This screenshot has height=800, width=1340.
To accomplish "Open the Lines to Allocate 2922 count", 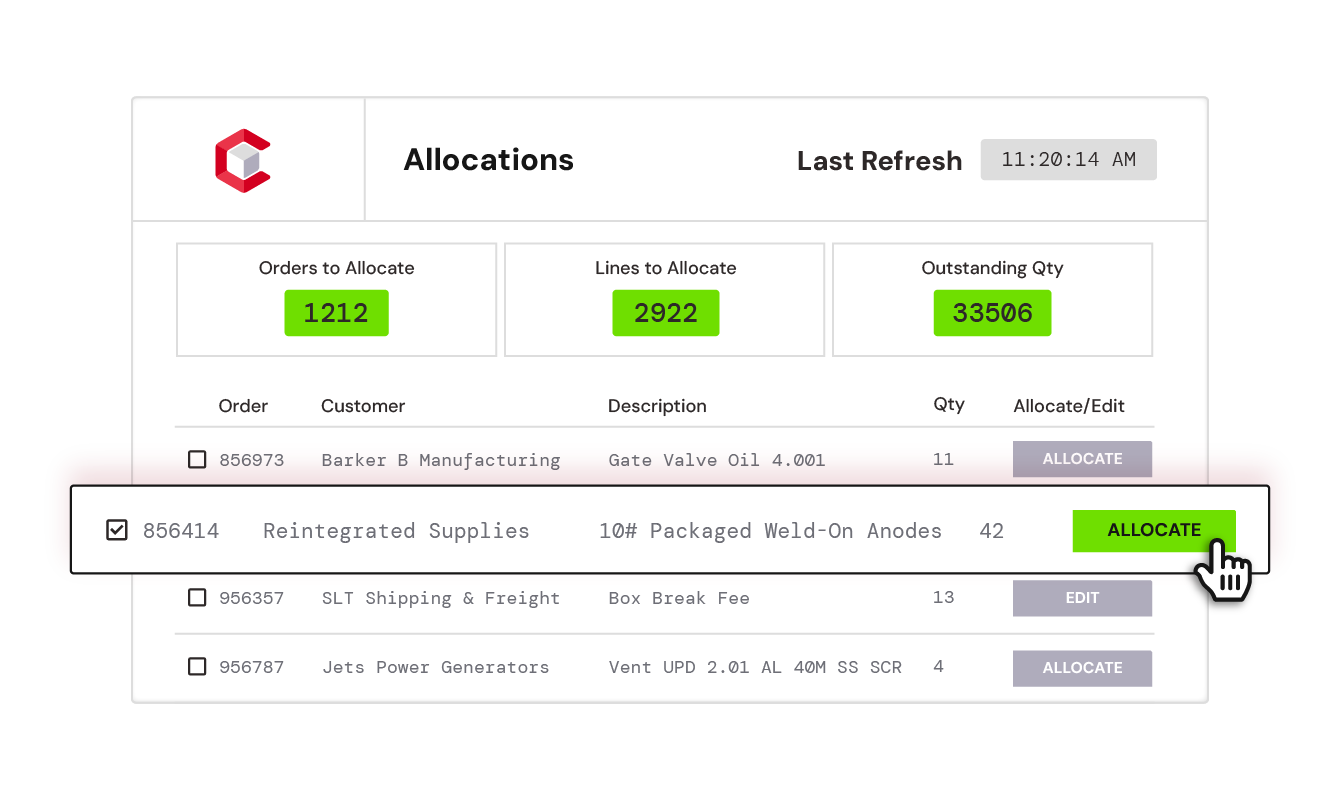I will tap(666, 313).
